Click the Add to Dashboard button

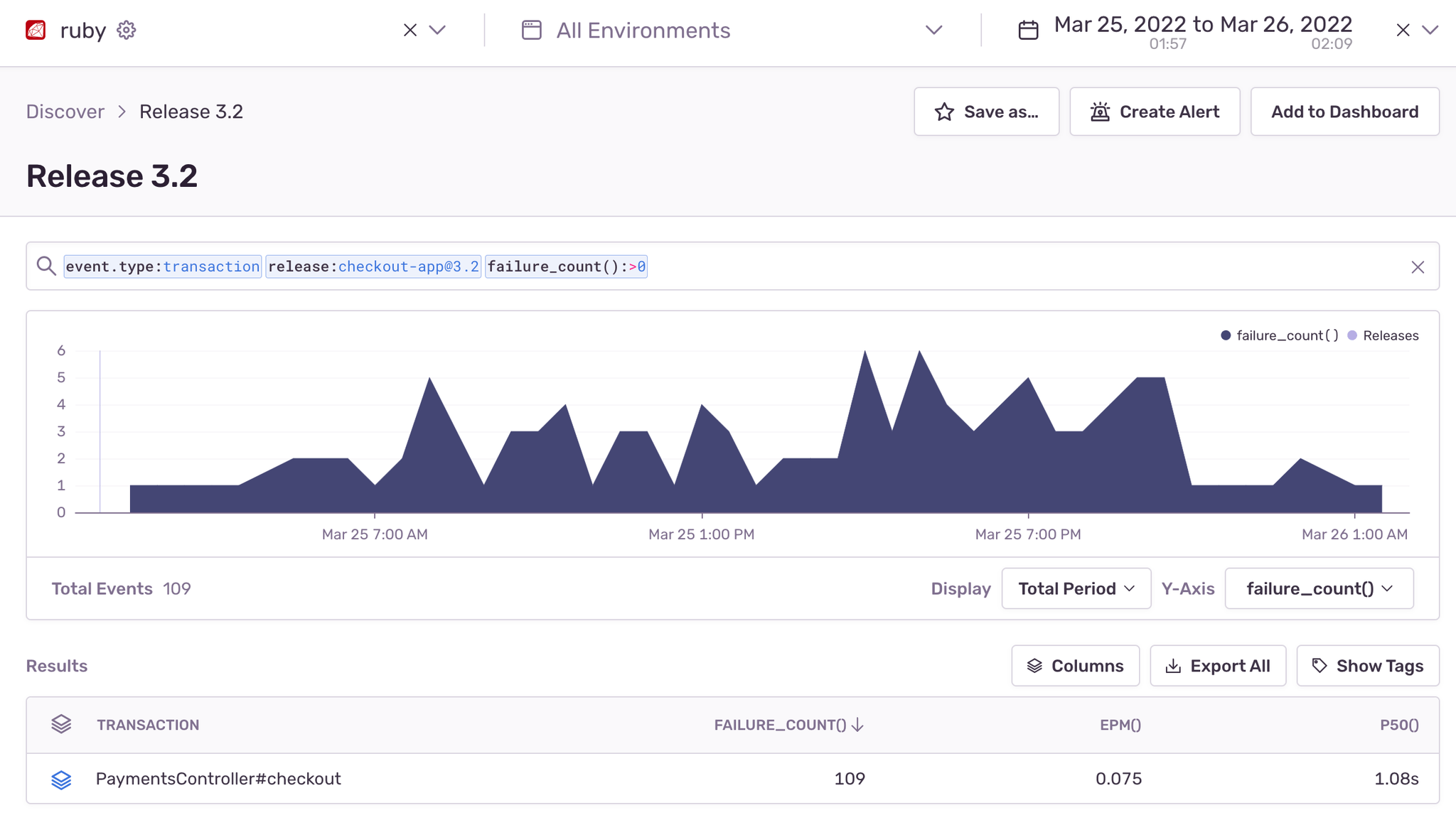pyautogui.click(x=1344, y=112)
